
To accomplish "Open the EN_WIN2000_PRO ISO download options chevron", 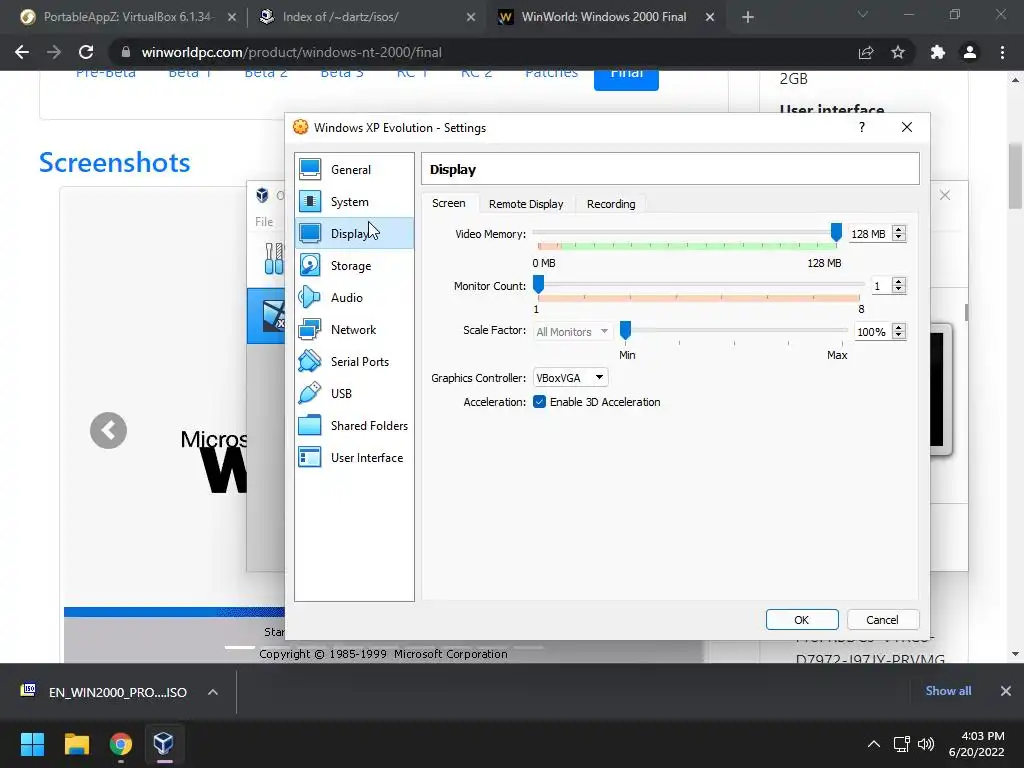I will point(213,692).
